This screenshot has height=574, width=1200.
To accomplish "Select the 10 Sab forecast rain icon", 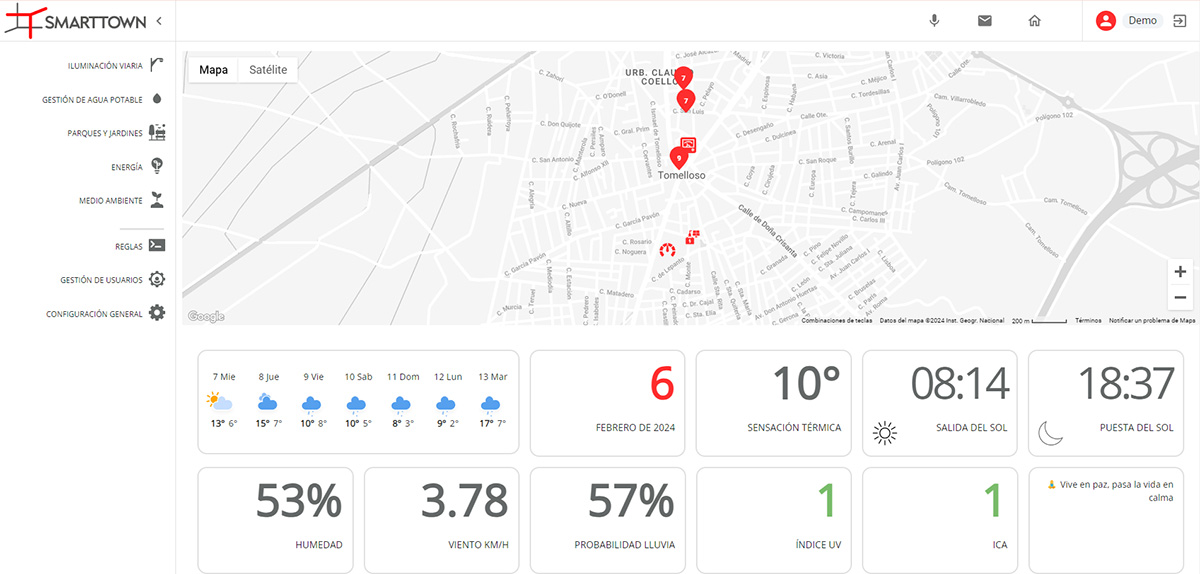I will (356, 403).
